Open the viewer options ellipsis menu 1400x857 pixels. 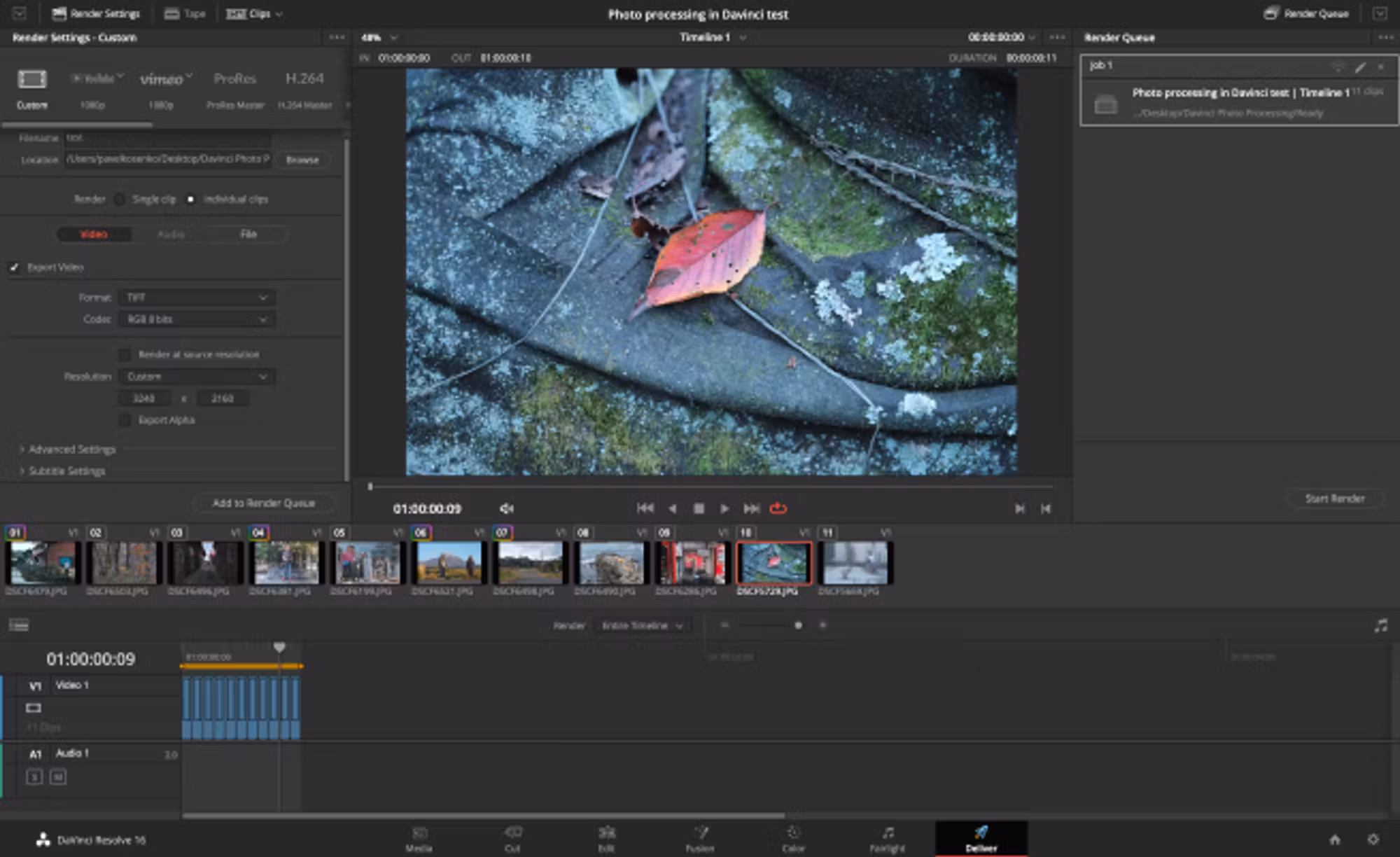(1057, 37)
